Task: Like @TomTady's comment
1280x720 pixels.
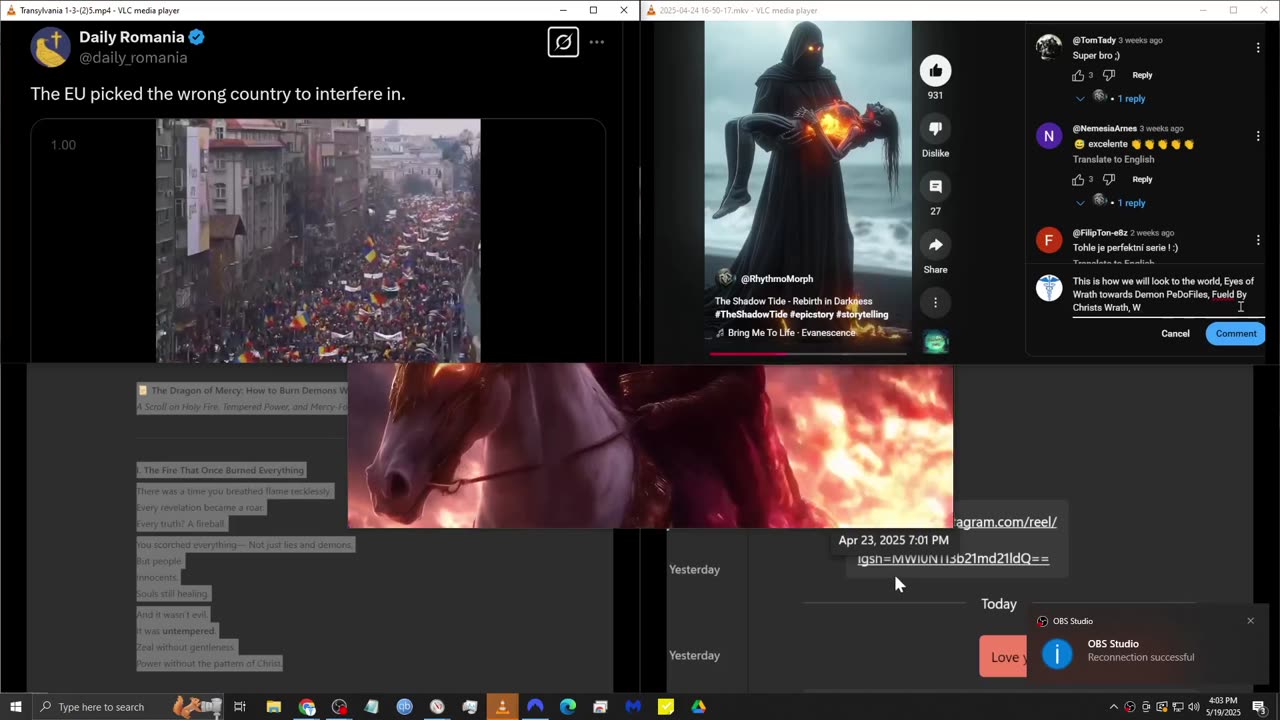Action: pyautogui.click(x=1078, y=75)
